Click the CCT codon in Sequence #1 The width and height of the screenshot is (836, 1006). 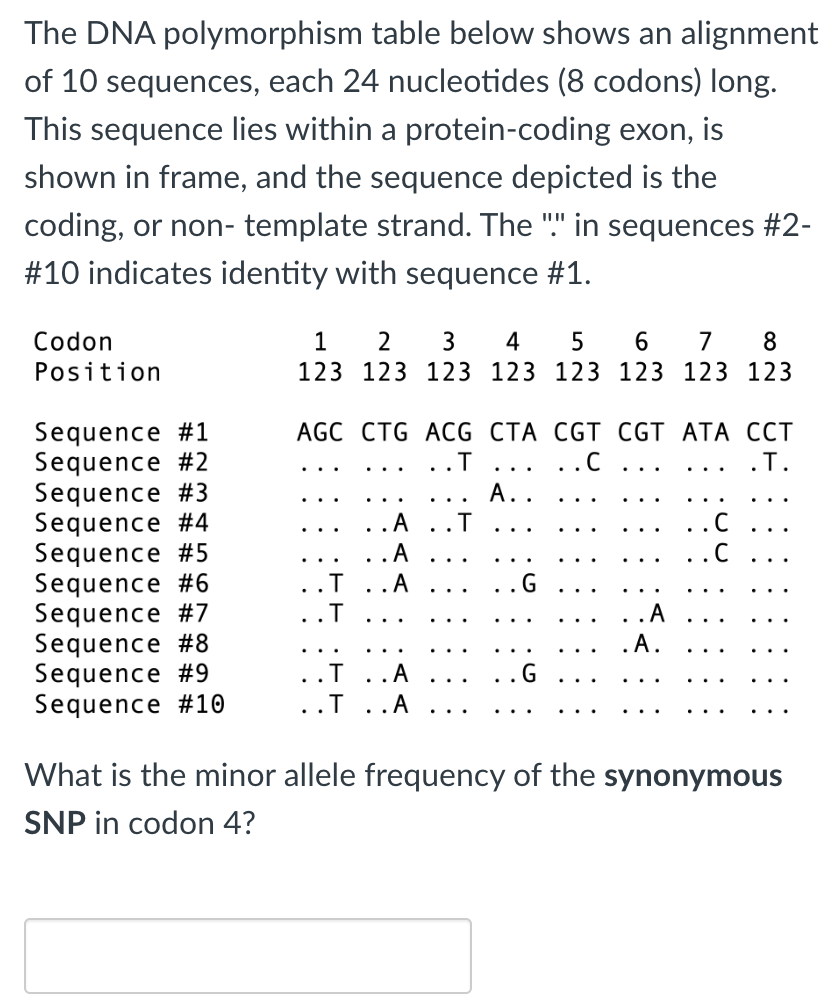click(768, 431)
